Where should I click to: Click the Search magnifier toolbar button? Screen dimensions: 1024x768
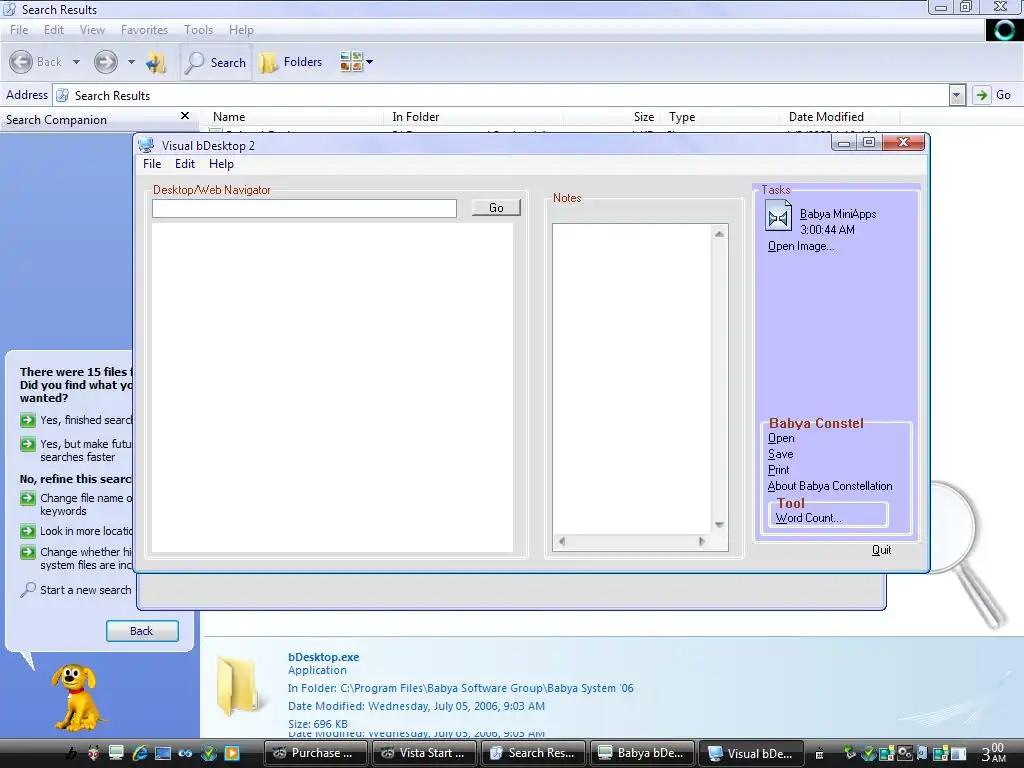[216, 63]
